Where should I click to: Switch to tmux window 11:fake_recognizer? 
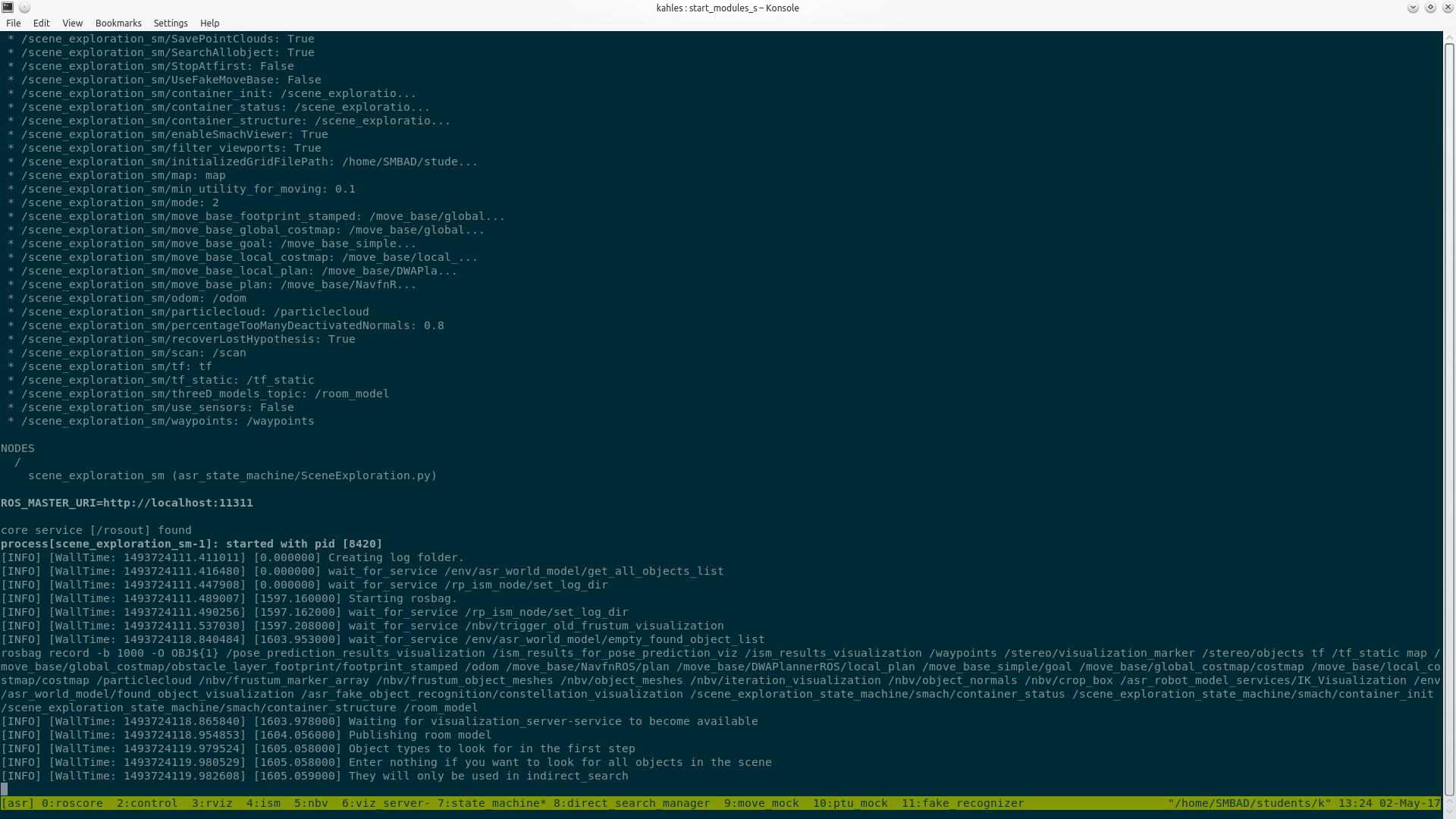click(x=962, y=803)
